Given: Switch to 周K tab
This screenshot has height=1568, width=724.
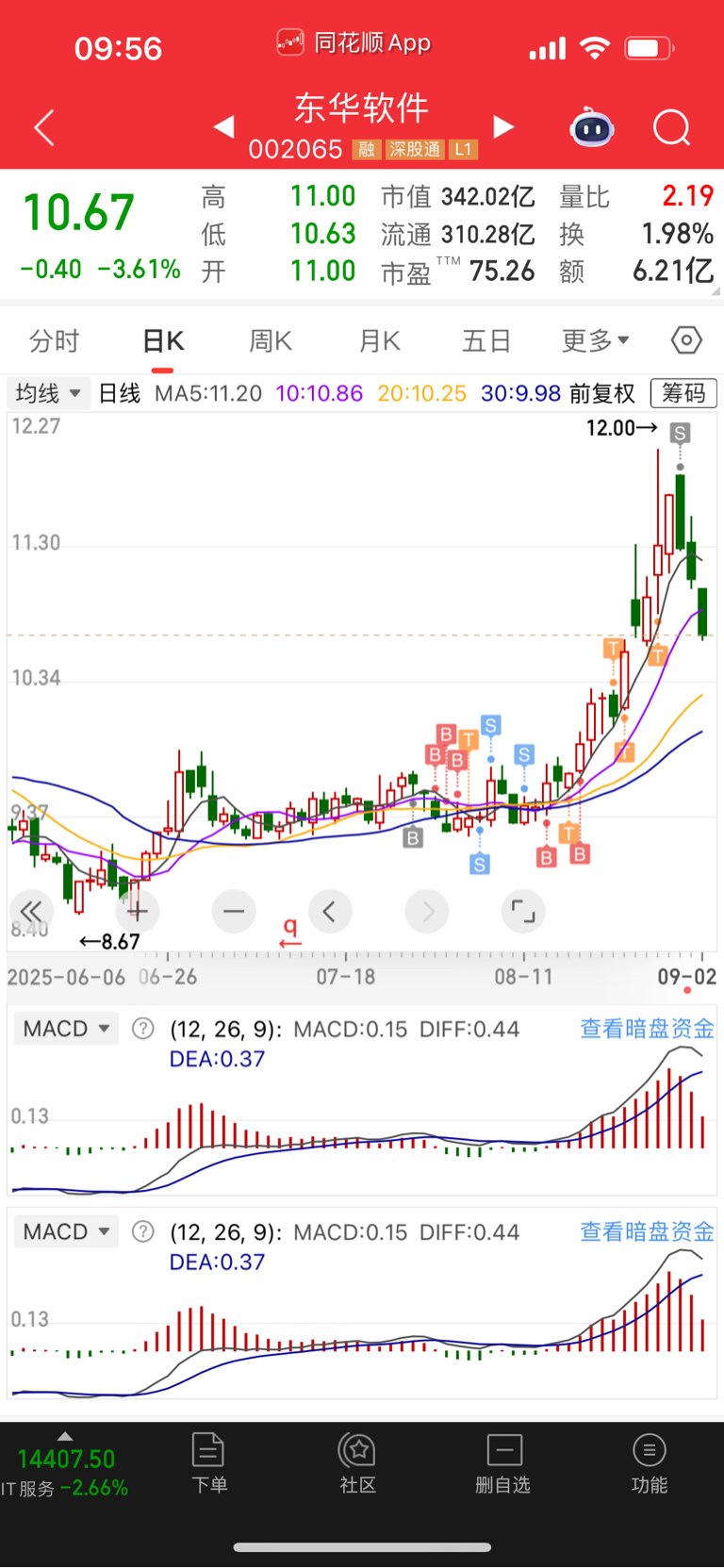Looking at the screenshot, I should pos(271,340).
